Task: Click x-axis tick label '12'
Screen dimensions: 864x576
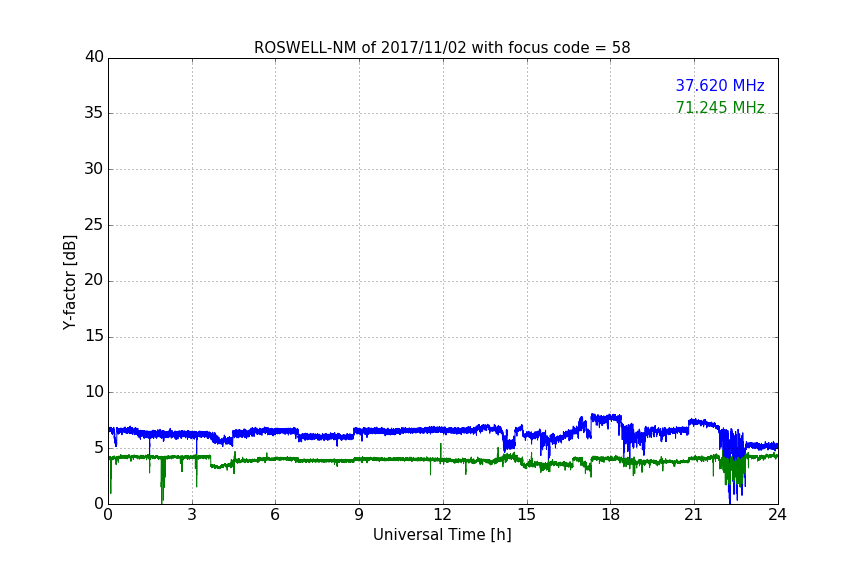Action: click(442, 515)
